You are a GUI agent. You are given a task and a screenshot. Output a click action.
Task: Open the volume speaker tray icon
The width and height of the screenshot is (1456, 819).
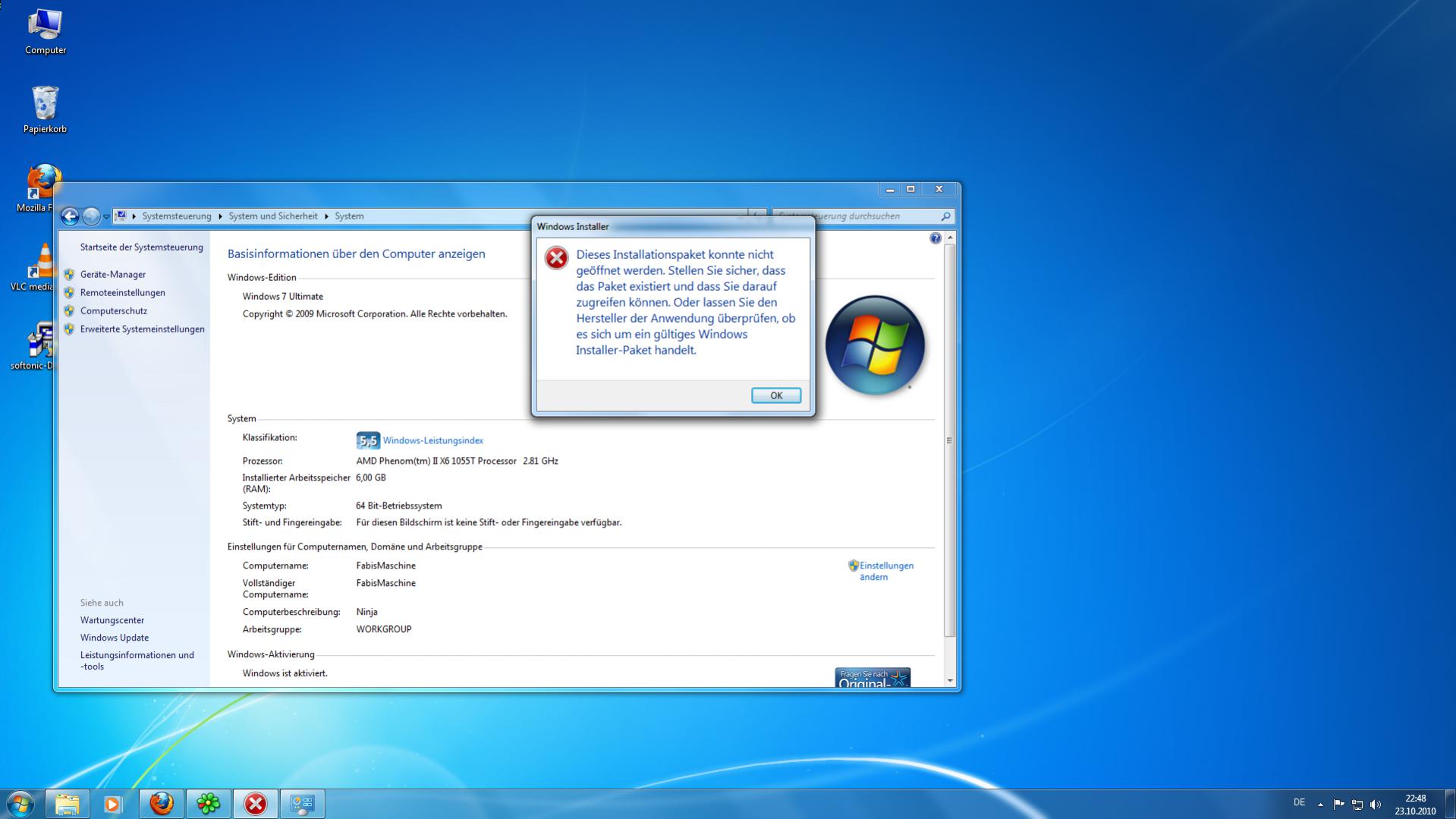coord(1376,804)
